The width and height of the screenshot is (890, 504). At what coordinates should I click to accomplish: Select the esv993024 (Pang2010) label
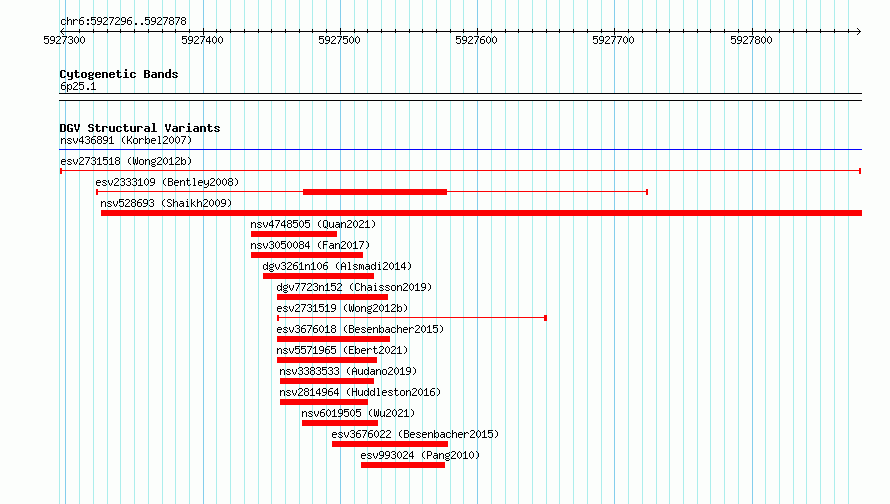point(420,455)
